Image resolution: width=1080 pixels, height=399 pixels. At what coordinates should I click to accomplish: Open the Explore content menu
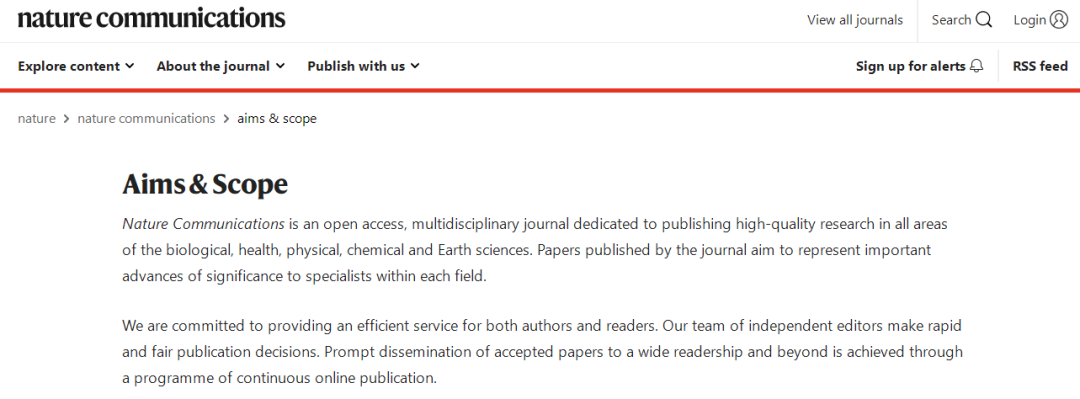click(x=76, y=66)
